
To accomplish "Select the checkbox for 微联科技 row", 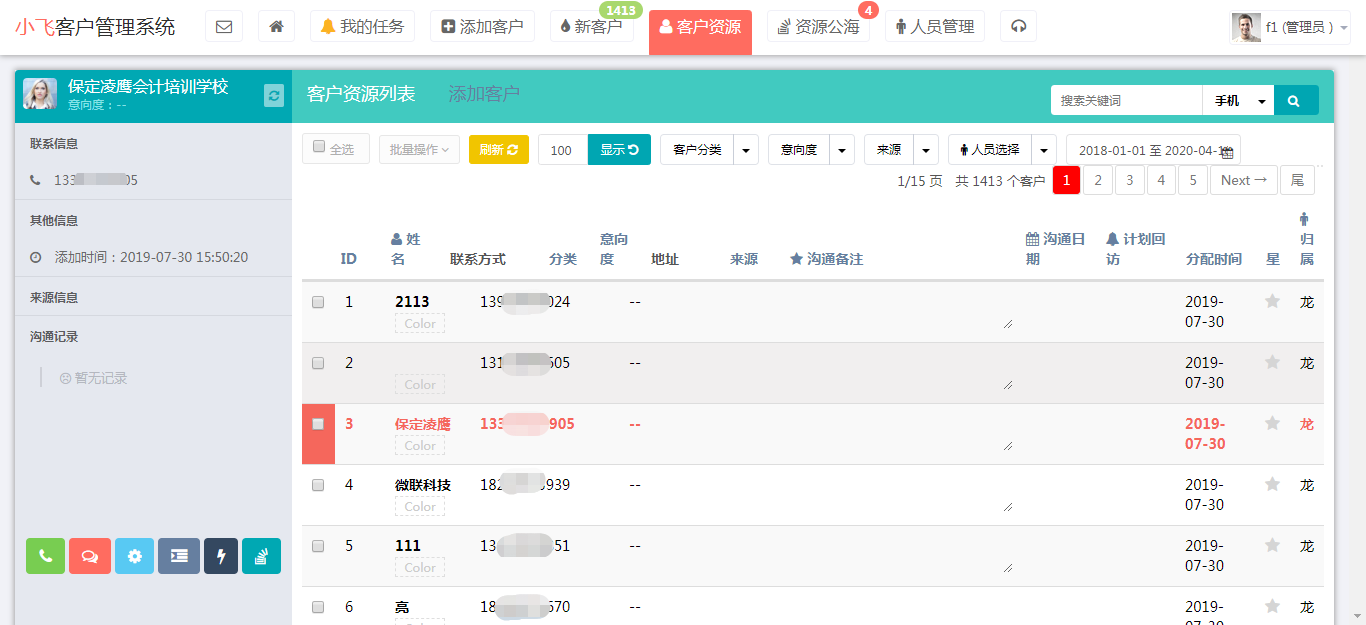I will [318, 485].
